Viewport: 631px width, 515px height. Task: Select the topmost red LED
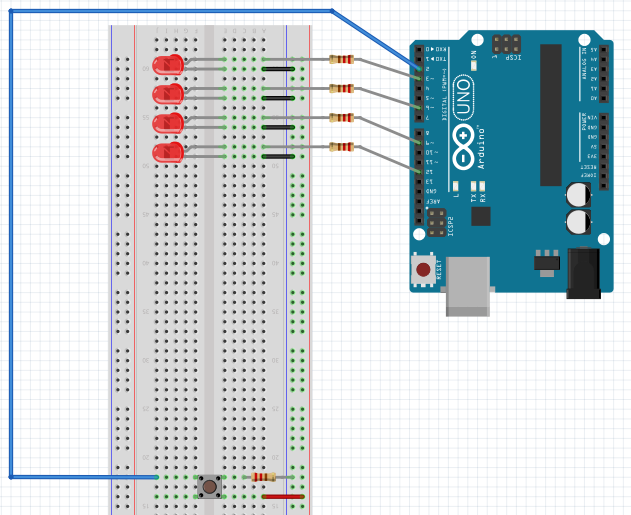click(x=168, y=64)
